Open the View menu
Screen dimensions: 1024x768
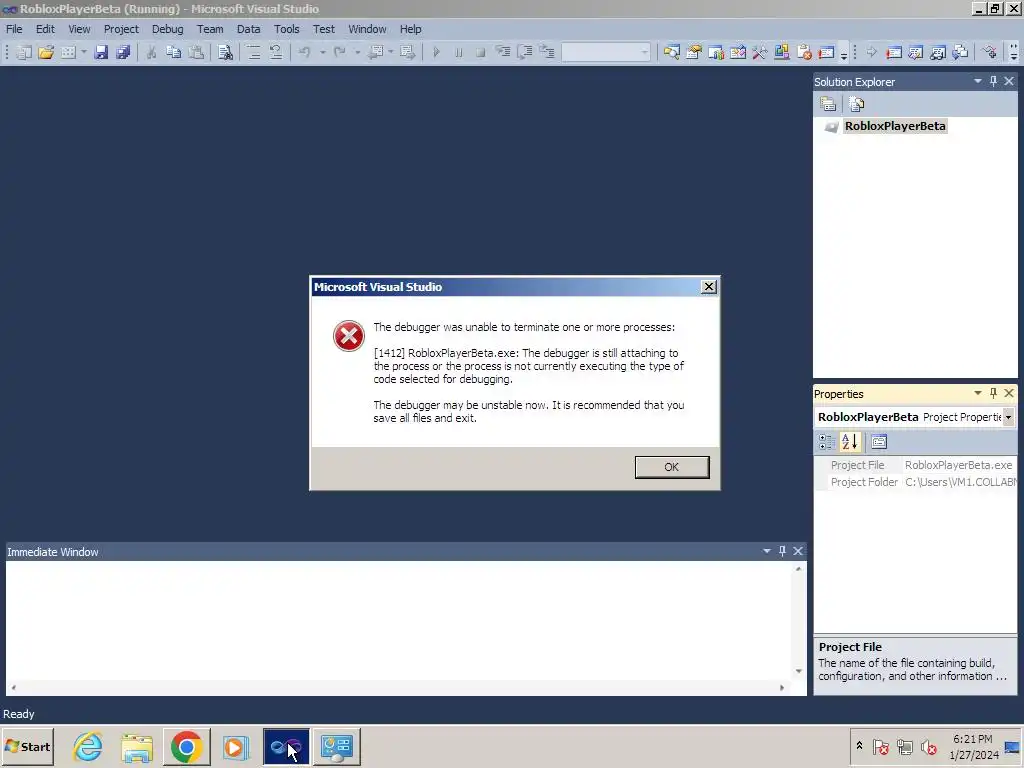[79, 29]
